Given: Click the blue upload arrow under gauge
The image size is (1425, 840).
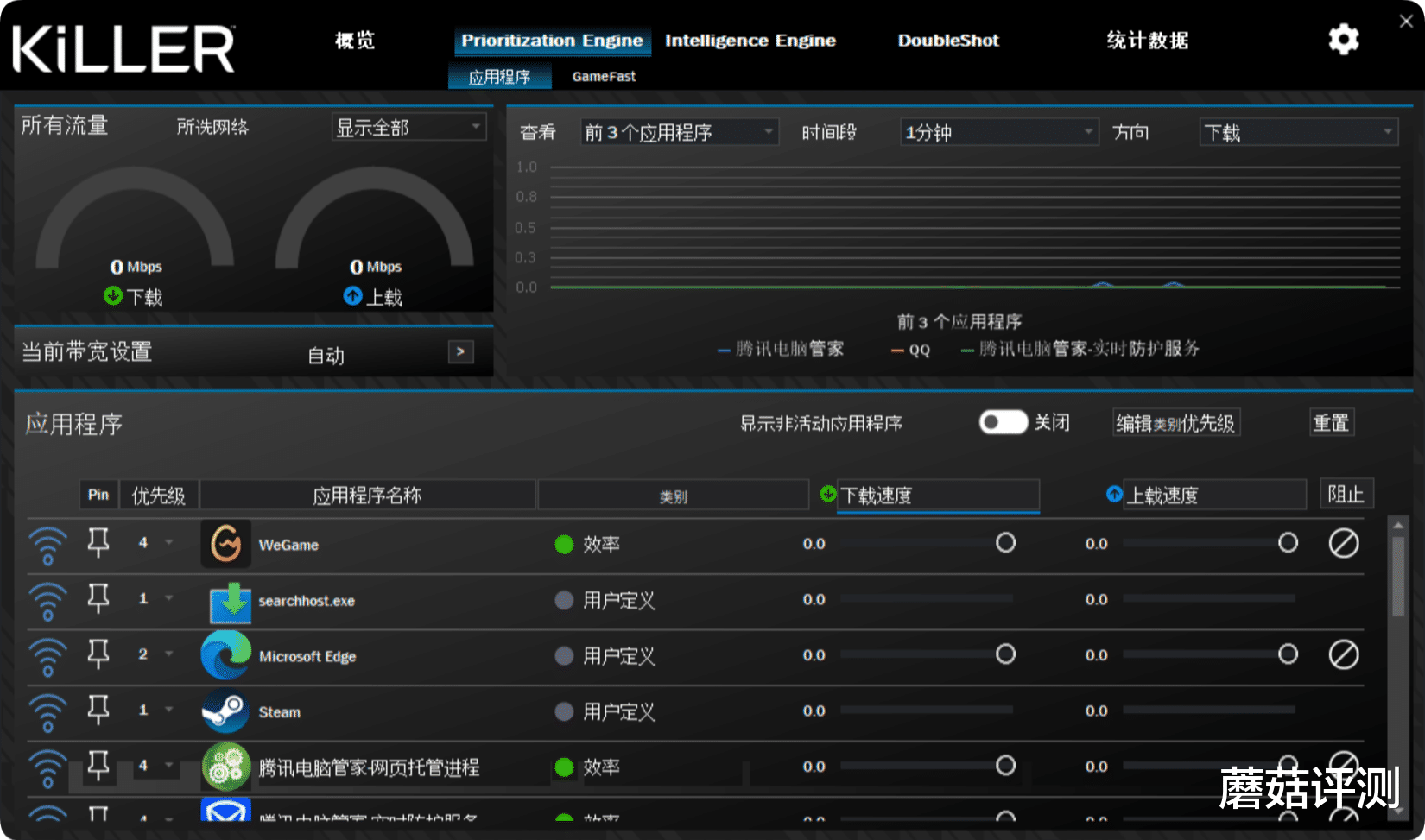Looking at the screenshot, I should click(x=352, y=295).
